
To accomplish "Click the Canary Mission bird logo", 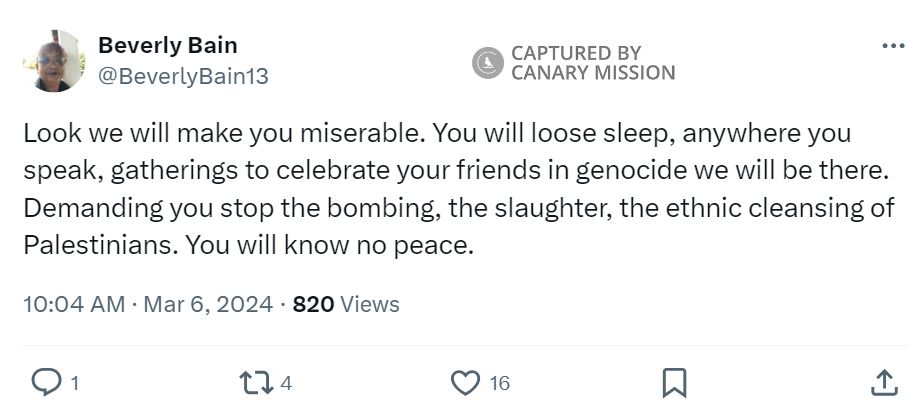I will [x=487, y=63].
